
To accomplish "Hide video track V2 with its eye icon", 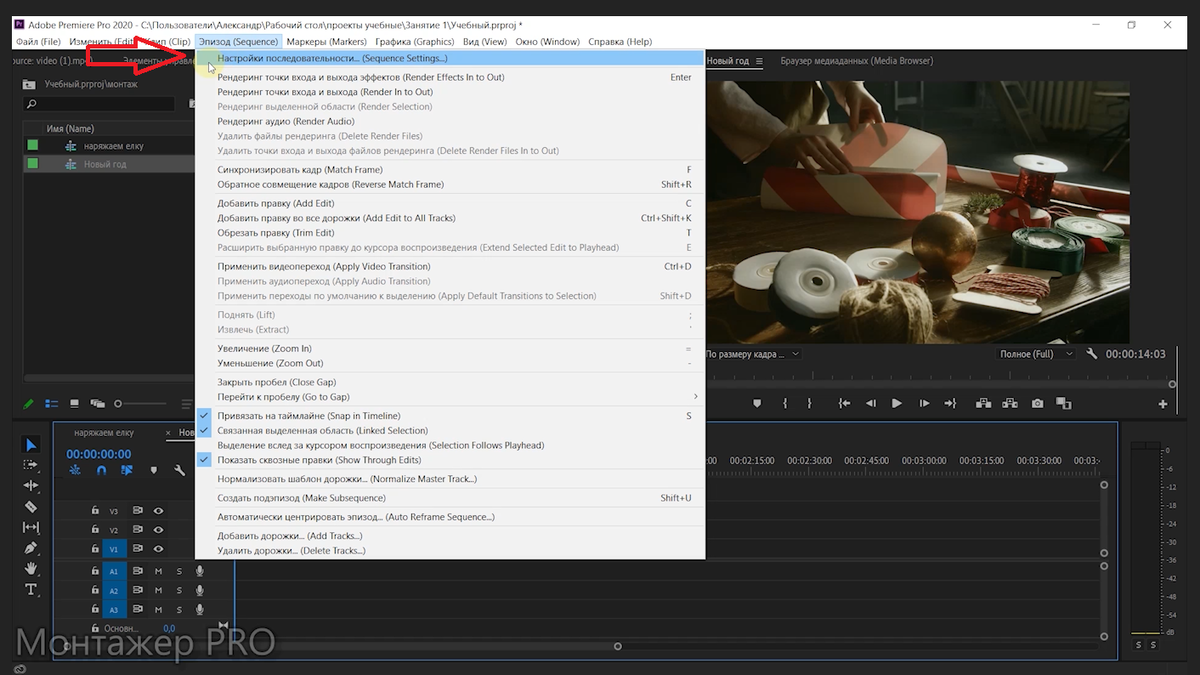I will pos(159,529).
